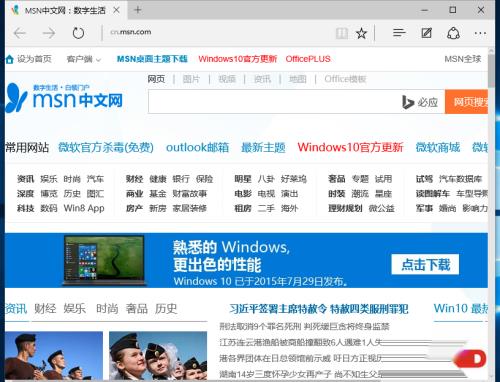Click the red floating D badge icon
Viewport: 500px width, 382px height.
click(471, 358)
